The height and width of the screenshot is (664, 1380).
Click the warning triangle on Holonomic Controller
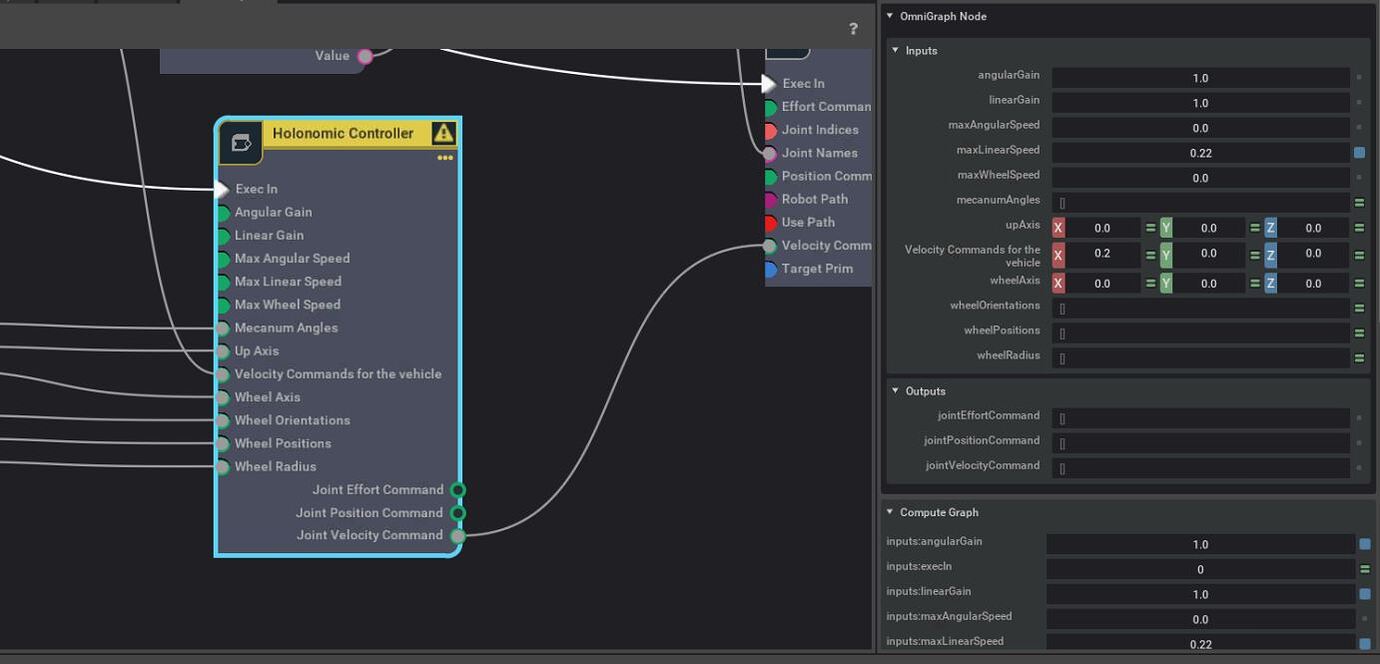(444, 133)
